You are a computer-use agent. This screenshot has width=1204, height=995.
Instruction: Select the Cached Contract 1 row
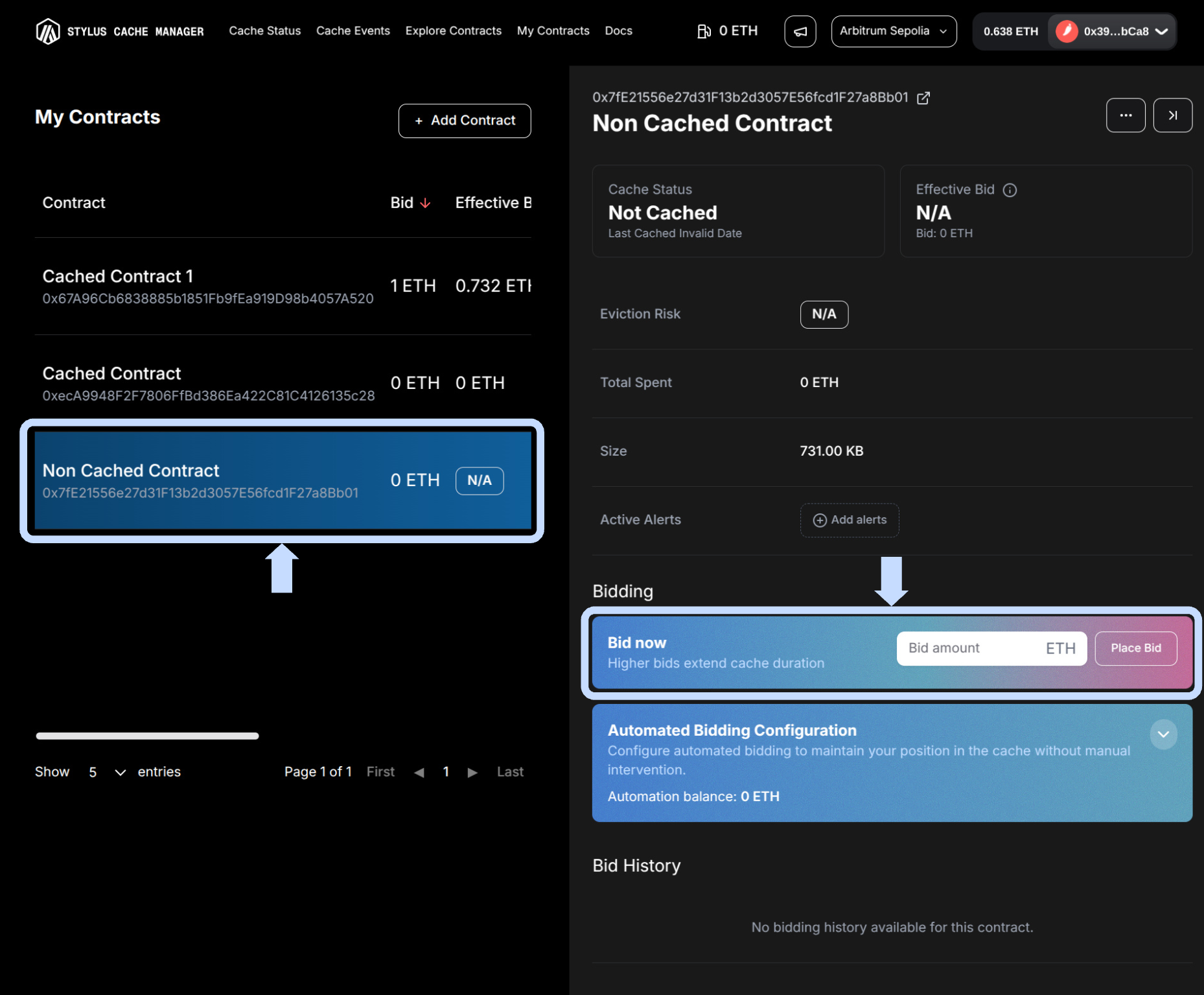283,287
